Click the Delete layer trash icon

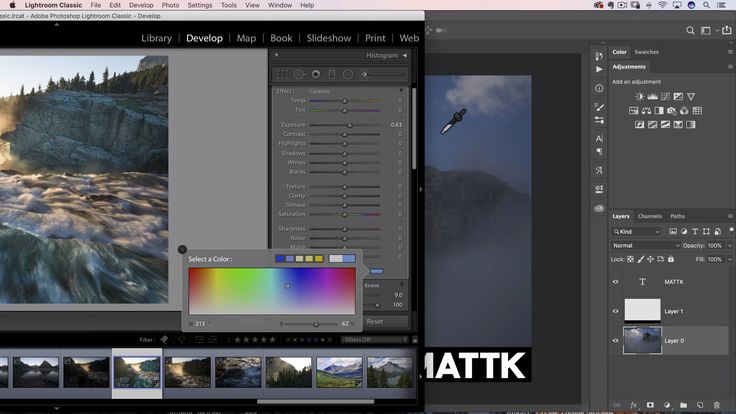tap(716, 405)
